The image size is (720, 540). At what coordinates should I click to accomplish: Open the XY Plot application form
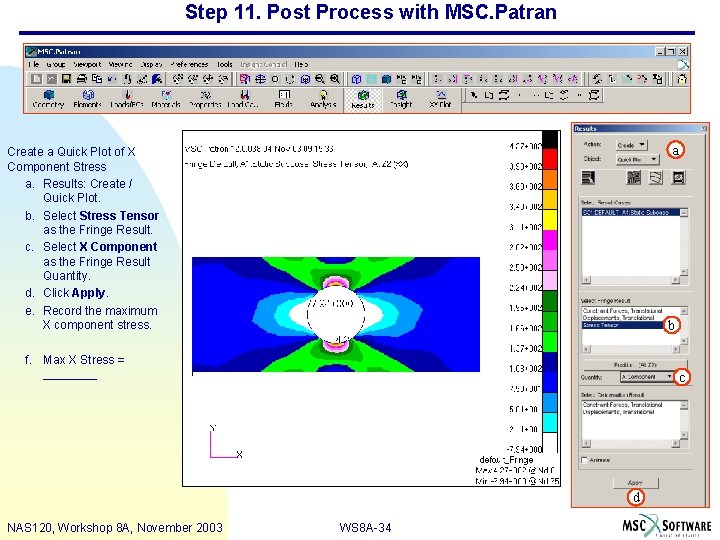click(x=440, y=99)
